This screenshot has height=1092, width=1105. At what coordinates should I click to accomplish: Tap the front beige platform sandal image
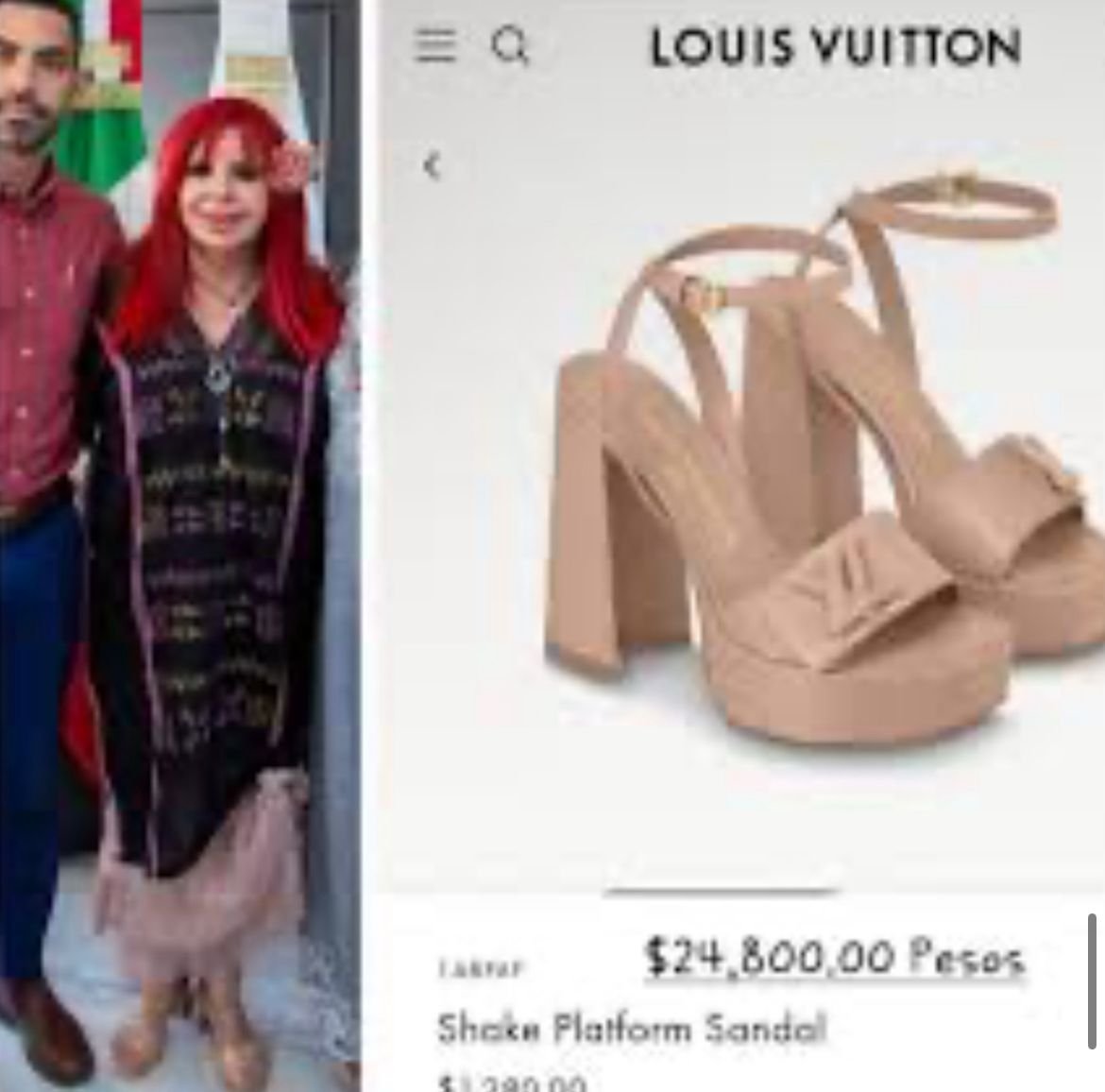(775, 493)
